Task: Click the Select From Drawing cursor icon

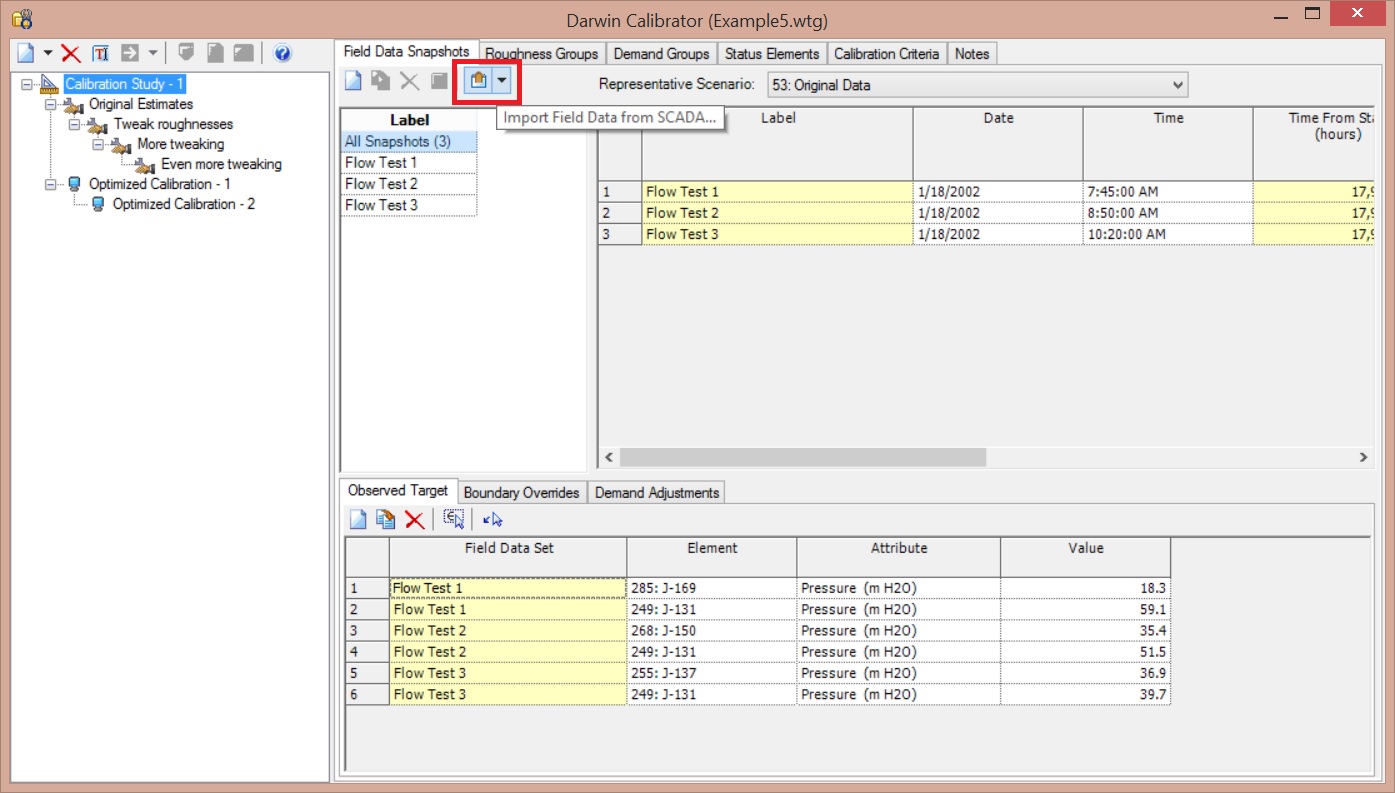Action: click(x=493, y=519)
